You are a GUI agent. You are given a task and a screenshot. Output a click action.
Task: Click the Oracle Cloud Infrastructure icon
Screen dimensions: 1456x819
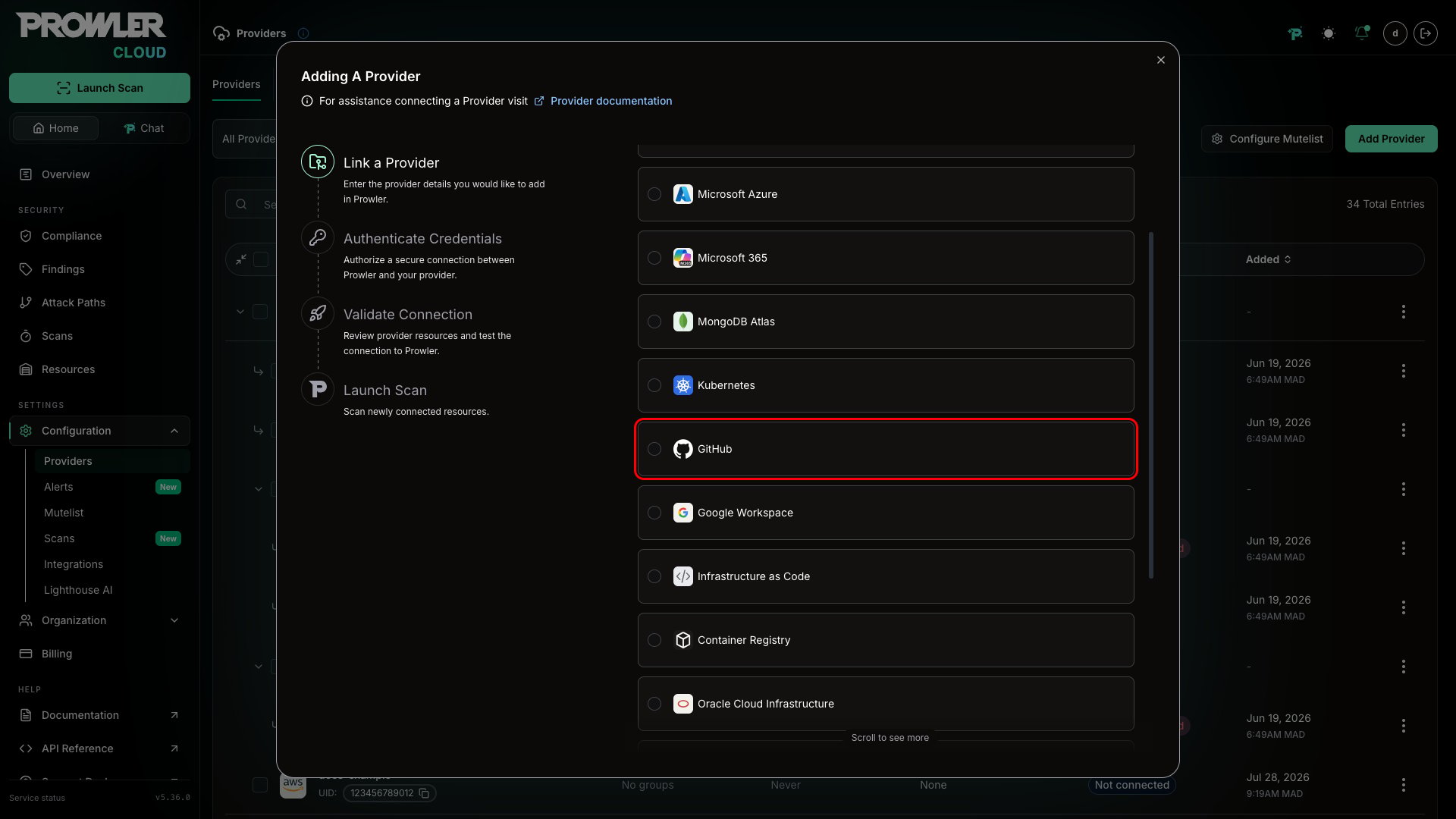click(x=683, y=704)
